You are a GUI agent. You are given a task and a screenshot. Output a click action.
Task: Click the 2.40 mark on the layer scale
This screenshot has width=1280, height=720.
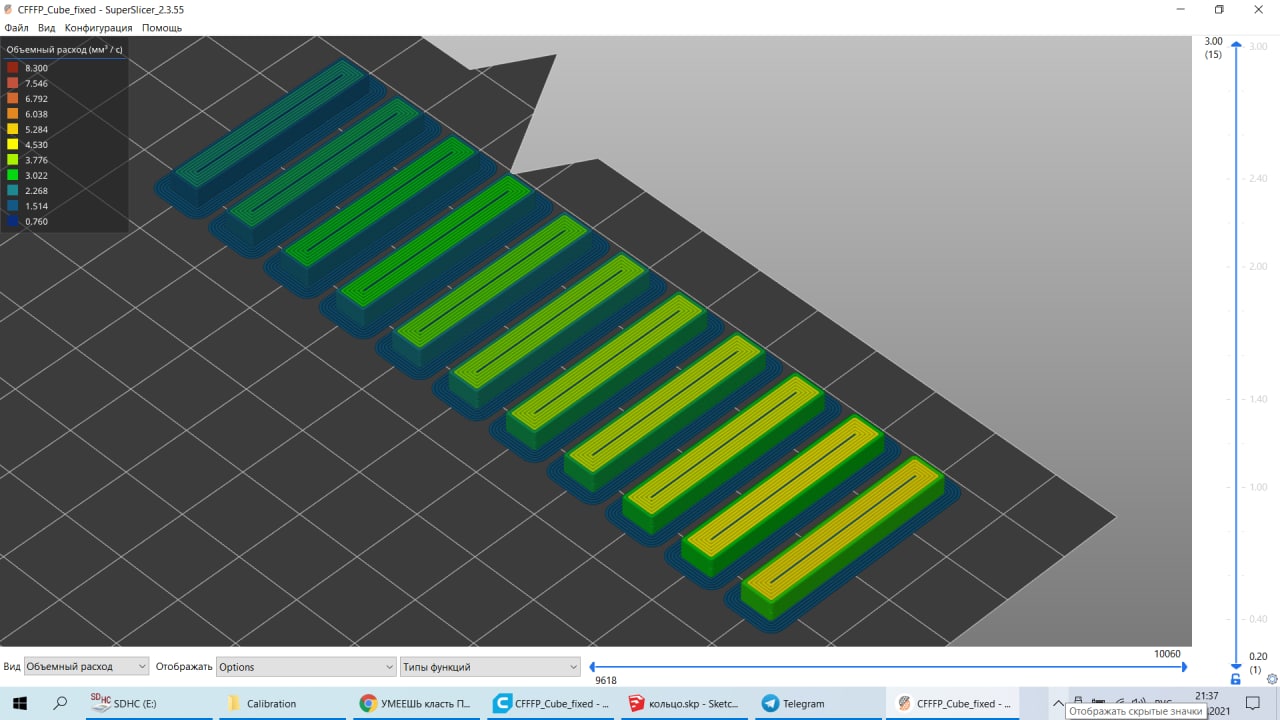pos(1258,179)
